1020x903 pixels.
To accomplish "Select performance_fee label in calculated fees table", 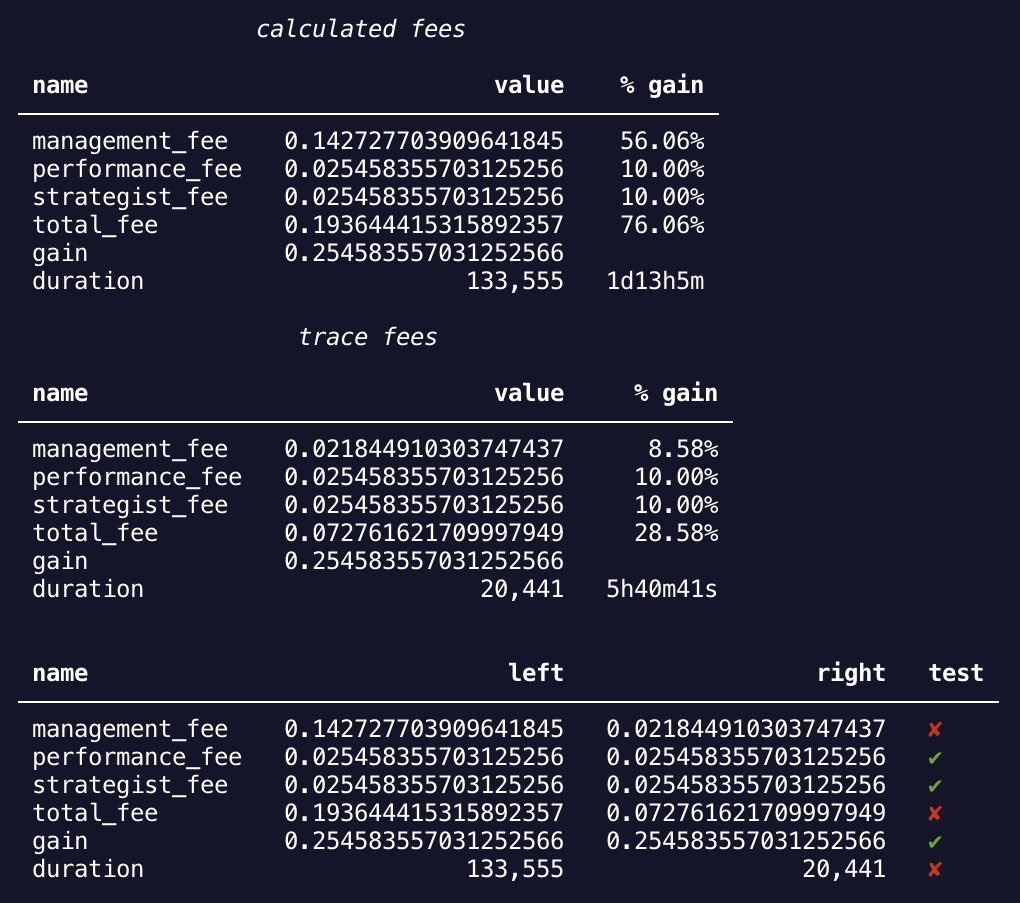I will 137,169.
